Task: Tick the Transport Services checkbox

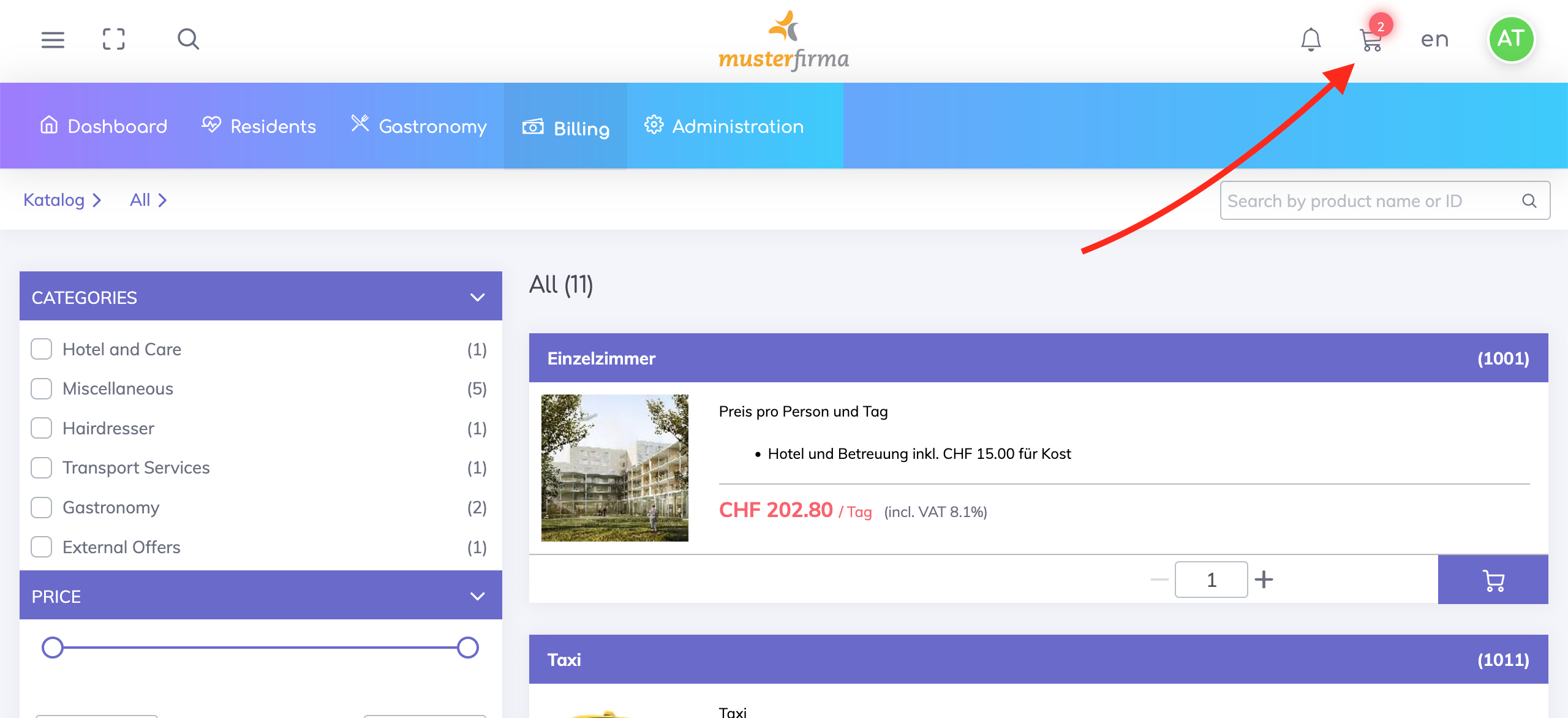Action: pos(42,467)
